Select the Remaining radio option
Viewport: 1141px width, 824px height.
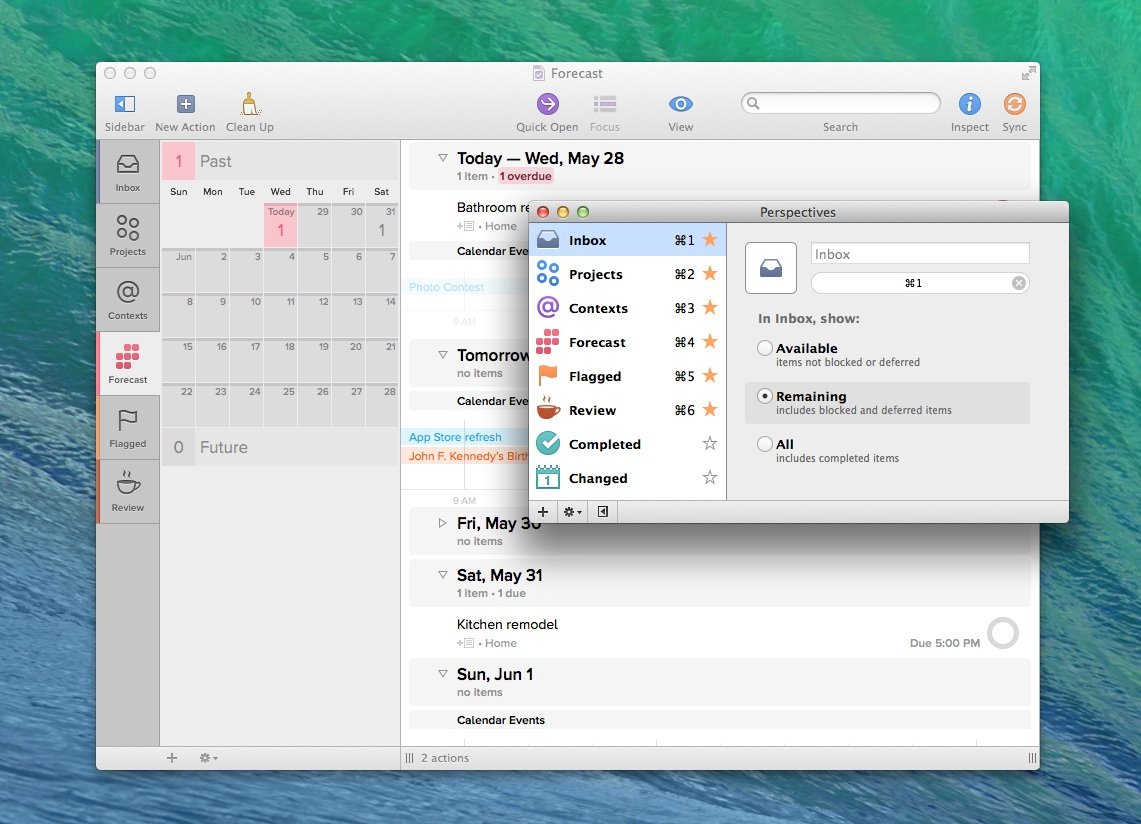pyautogui.click(x=765, y=396)
